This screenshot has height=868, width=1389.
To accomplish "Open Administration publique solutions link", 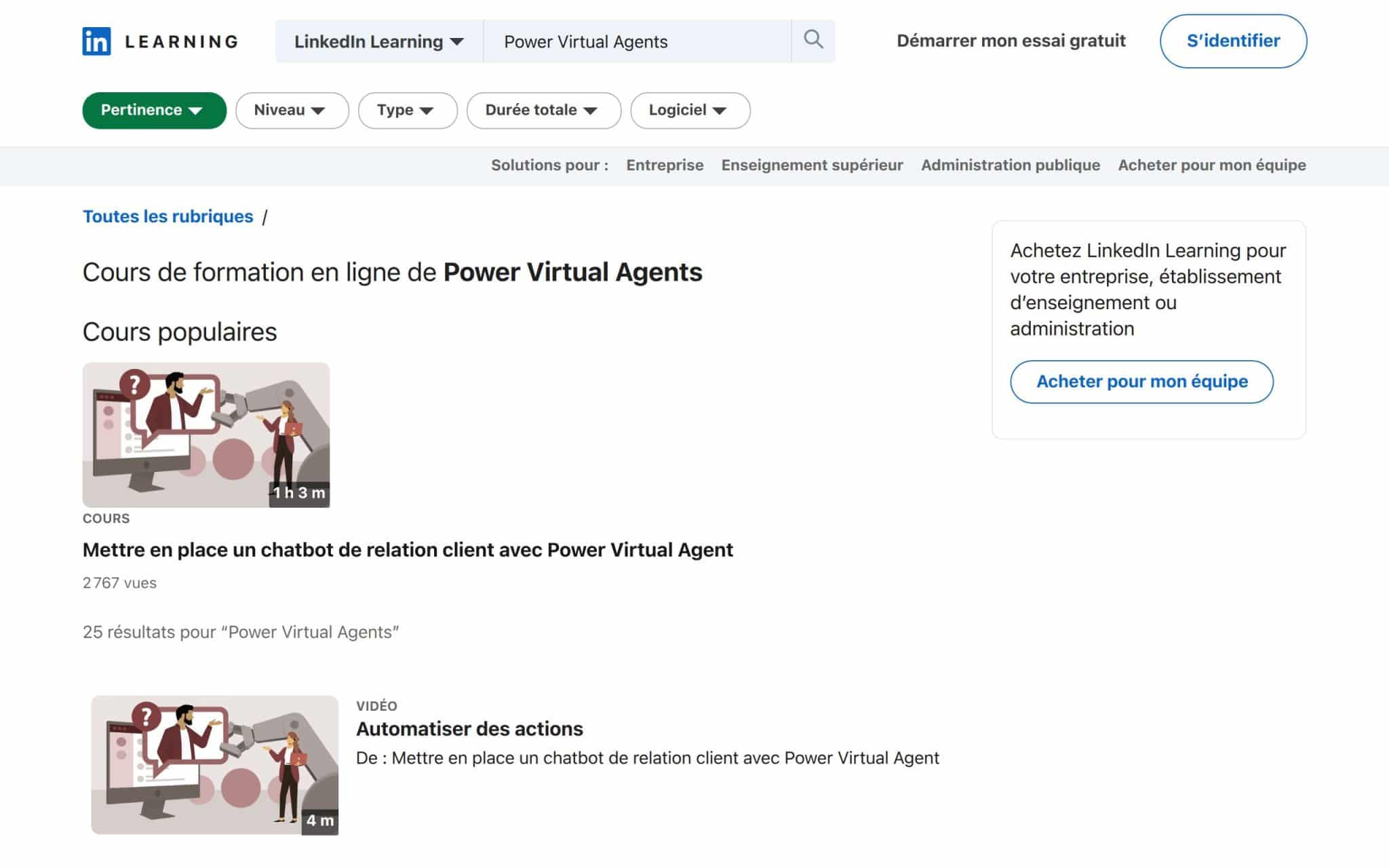I will [x=1010, y=165].
